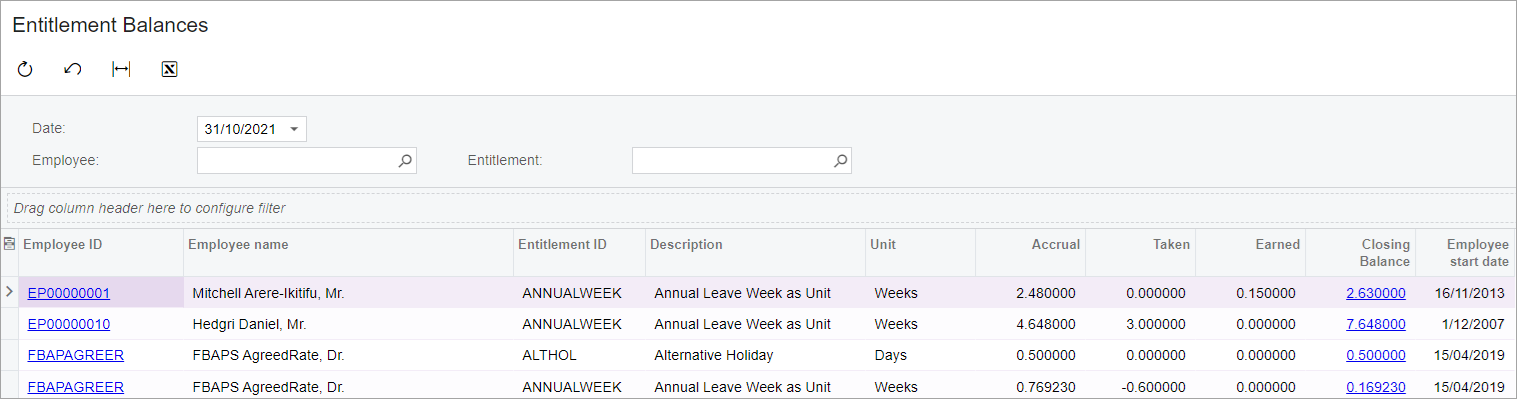Expand the Date dropdown arrow
1517x399 pixels.
[294, 129]
